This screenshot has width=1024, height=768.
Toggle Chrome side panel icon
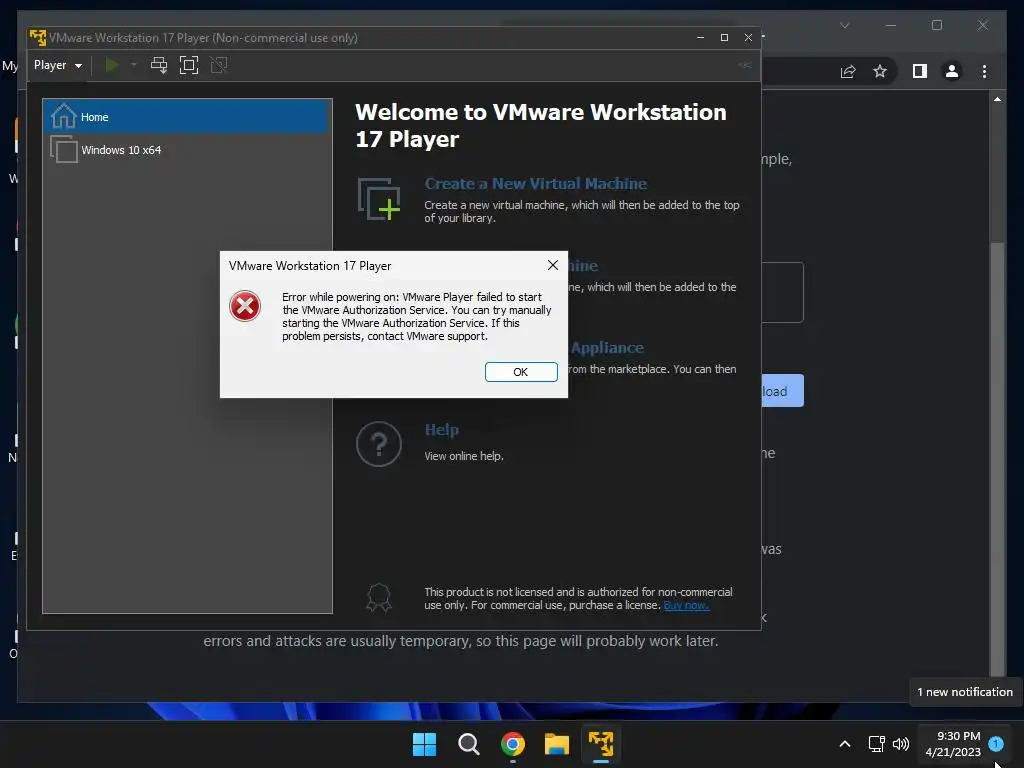920,71
